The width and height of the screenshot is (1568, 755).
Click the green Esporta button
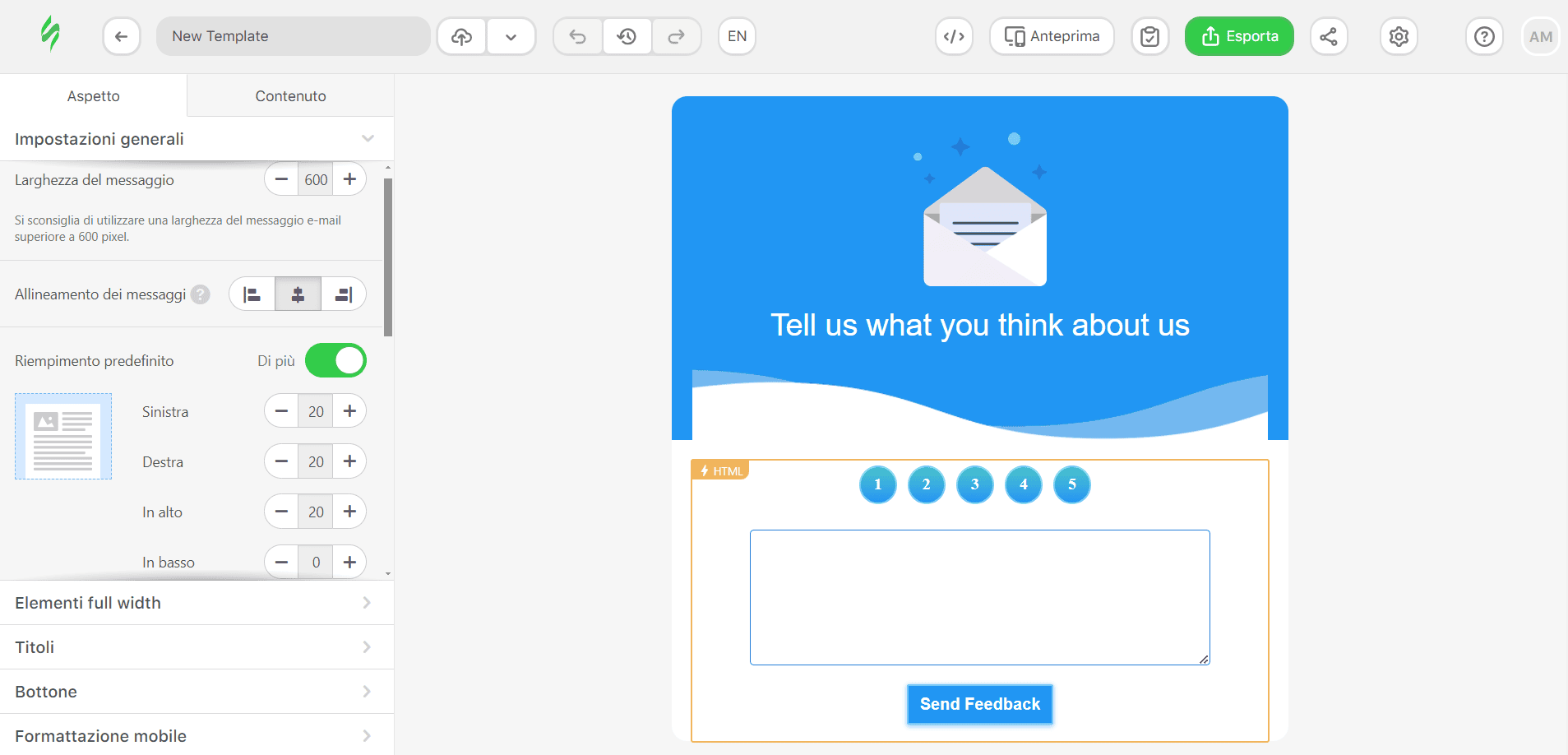[x=1238, y=36]
